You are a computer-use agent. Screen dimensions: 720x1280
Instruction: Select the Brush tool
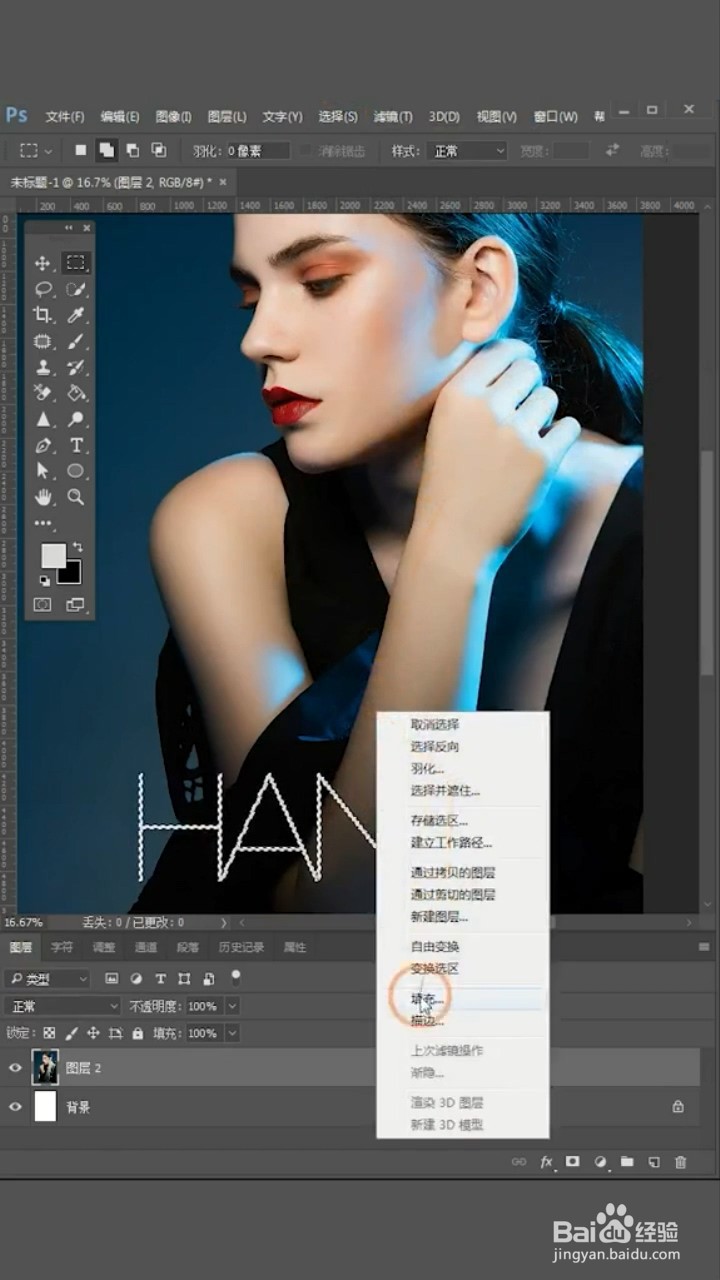pyautogui.click(x=75, y=341)
